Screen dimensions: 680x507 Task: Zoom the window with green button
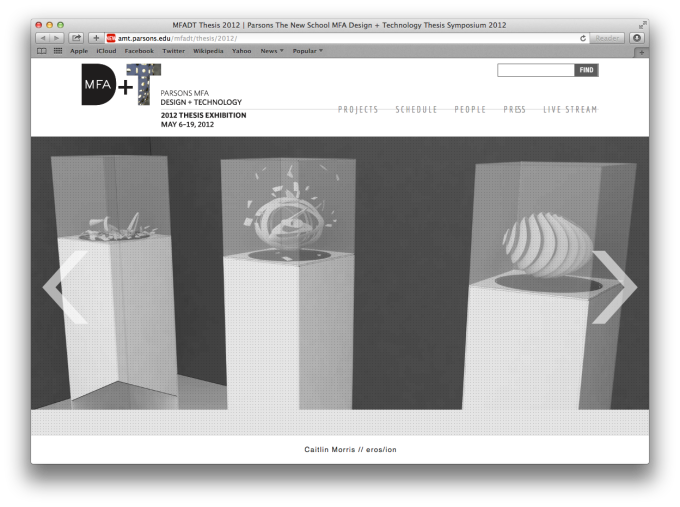(60, 25)
